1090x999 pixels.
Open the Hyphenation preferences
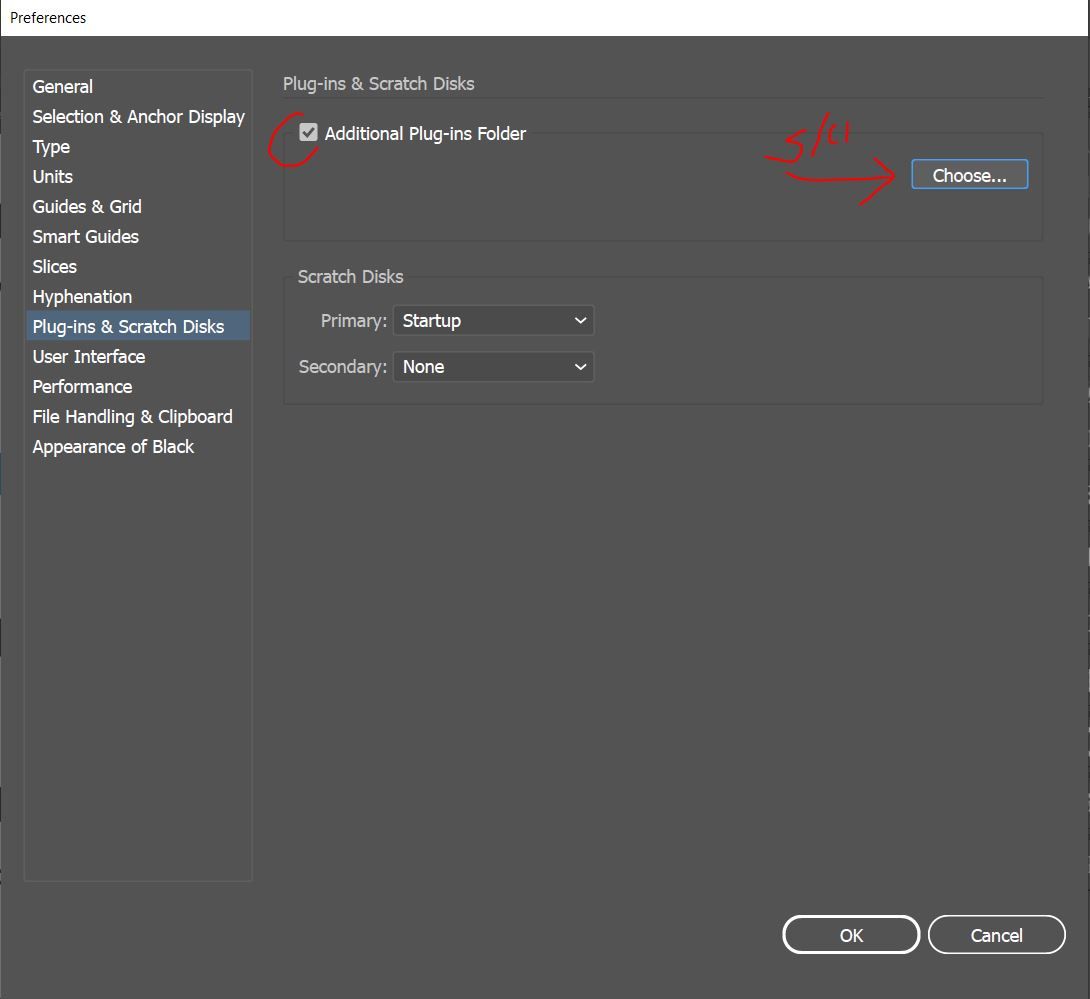[x=82, y=297]
